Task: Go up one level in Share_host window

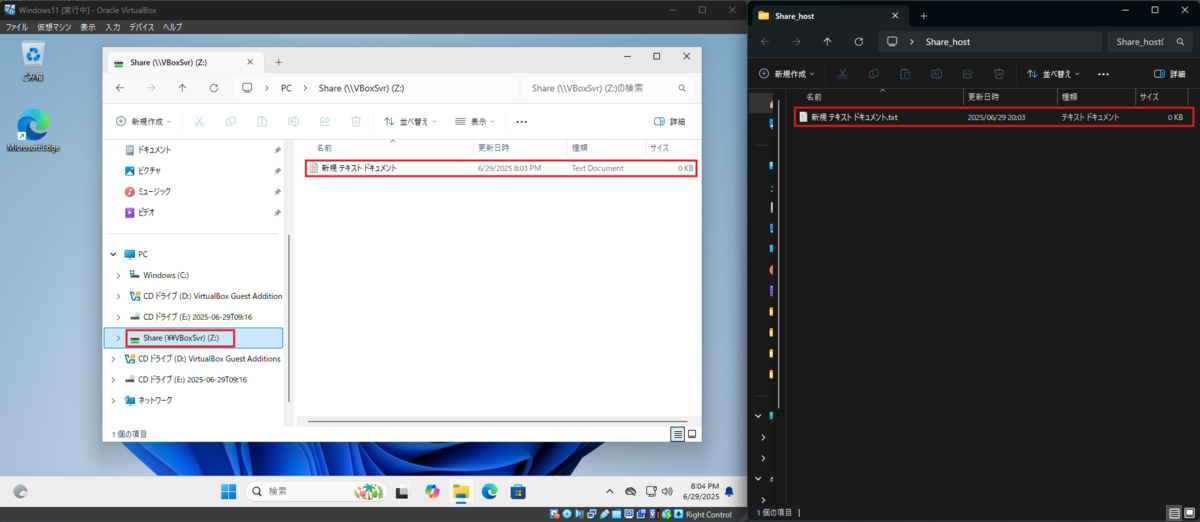Action: click(827, 42)
